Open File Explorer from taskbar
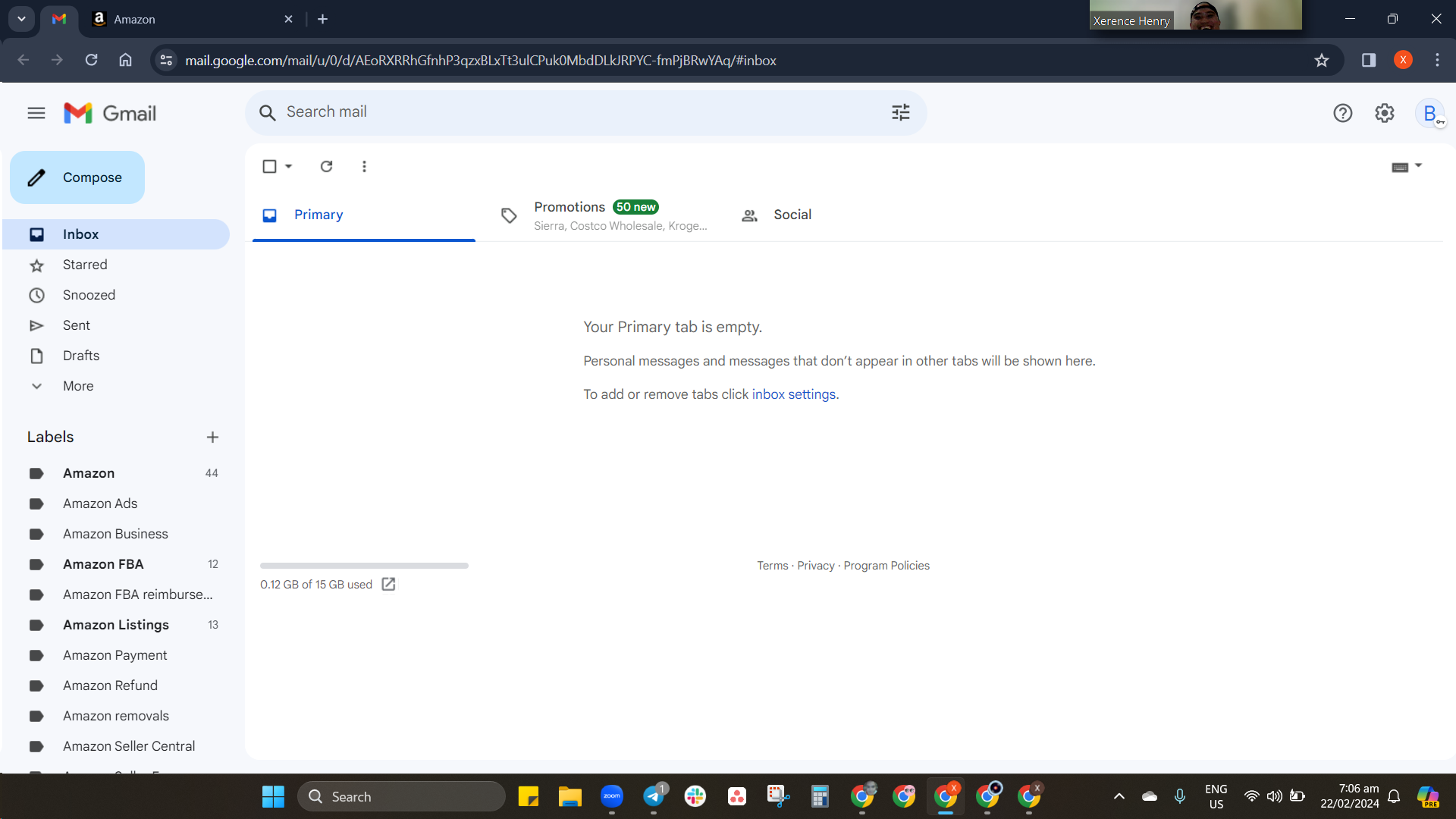This screenshot has height=819, width=1456. coord(570,796)
